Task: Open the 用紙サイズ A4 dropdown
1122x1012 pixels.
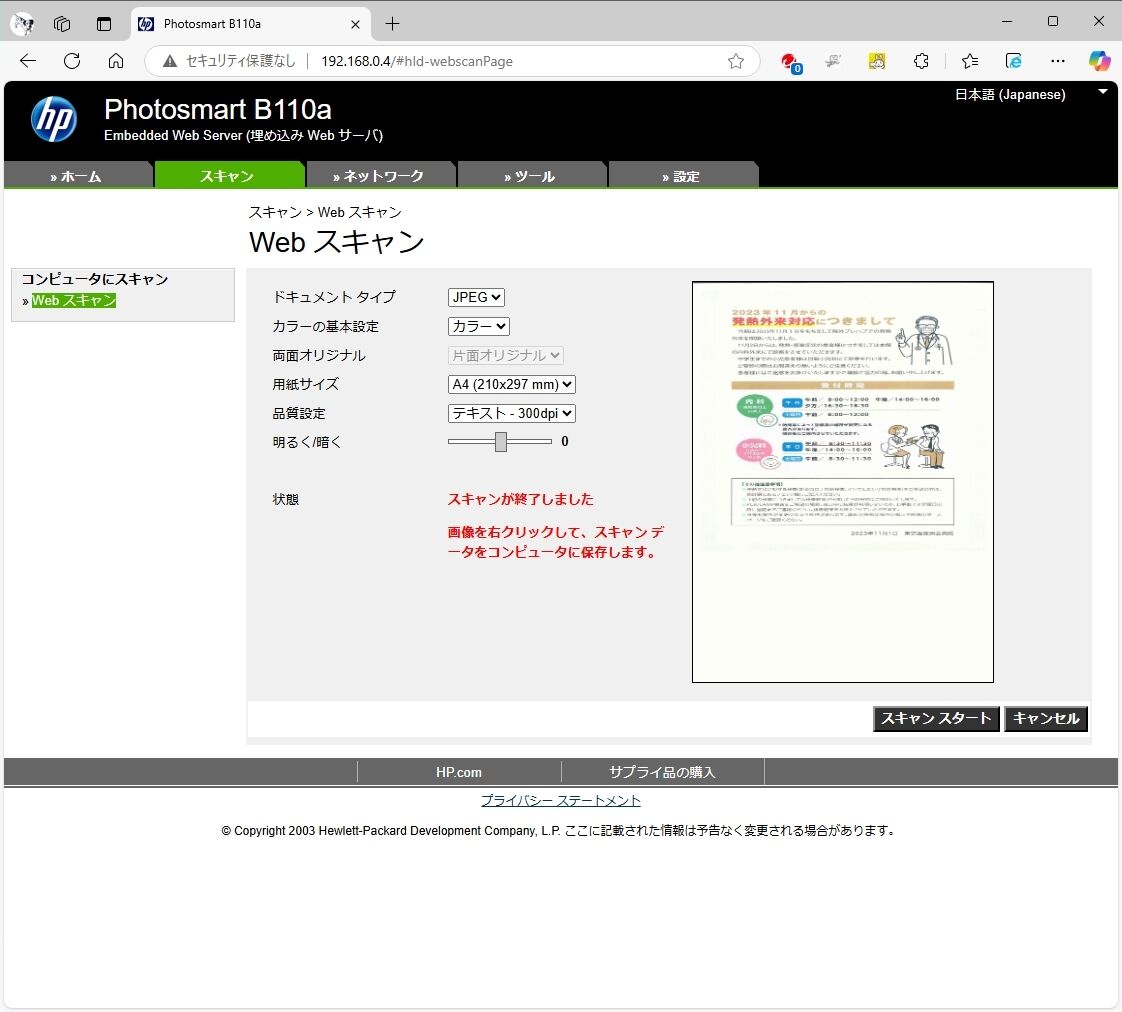Action: (512, 384)
